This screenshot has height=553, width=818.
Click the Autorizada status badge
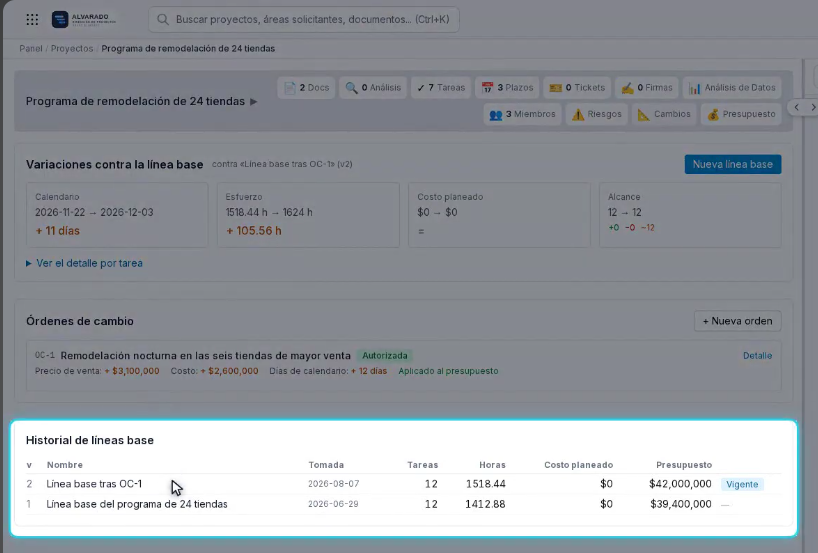coord(384,356)
